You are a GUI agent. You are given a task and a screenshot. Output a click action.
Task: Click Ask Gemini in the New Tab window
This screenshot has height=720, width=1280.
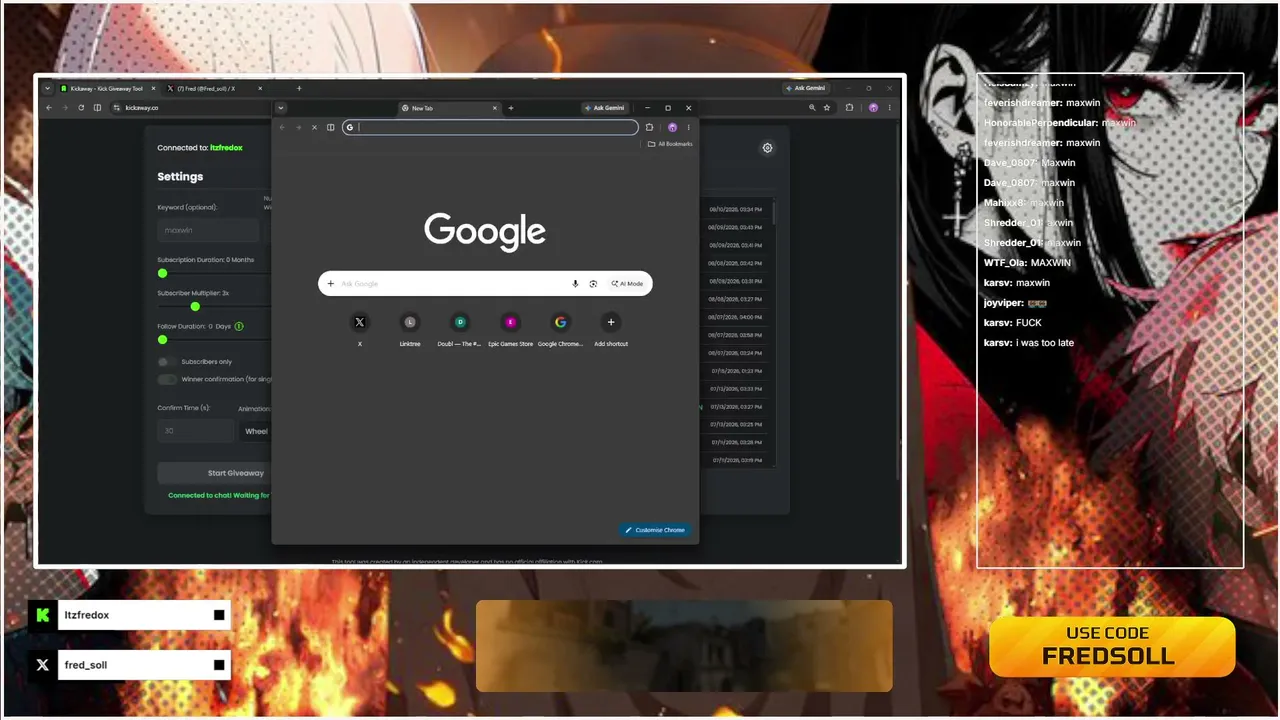[605, 108]
